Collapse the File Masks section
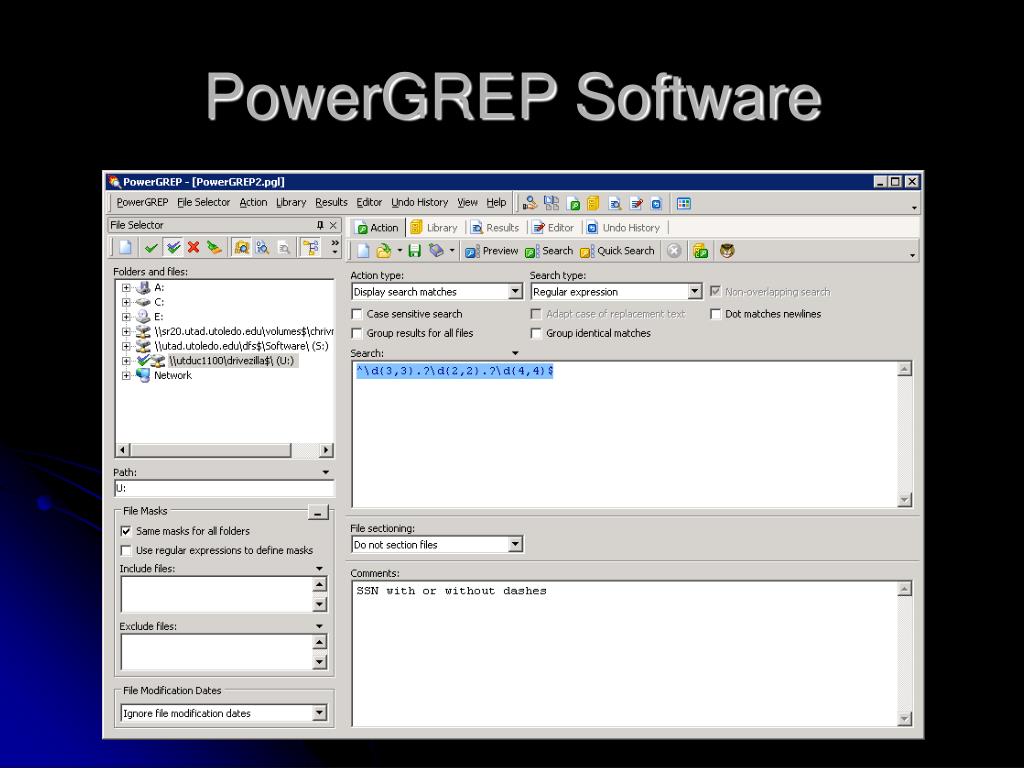 pos(318,512)
